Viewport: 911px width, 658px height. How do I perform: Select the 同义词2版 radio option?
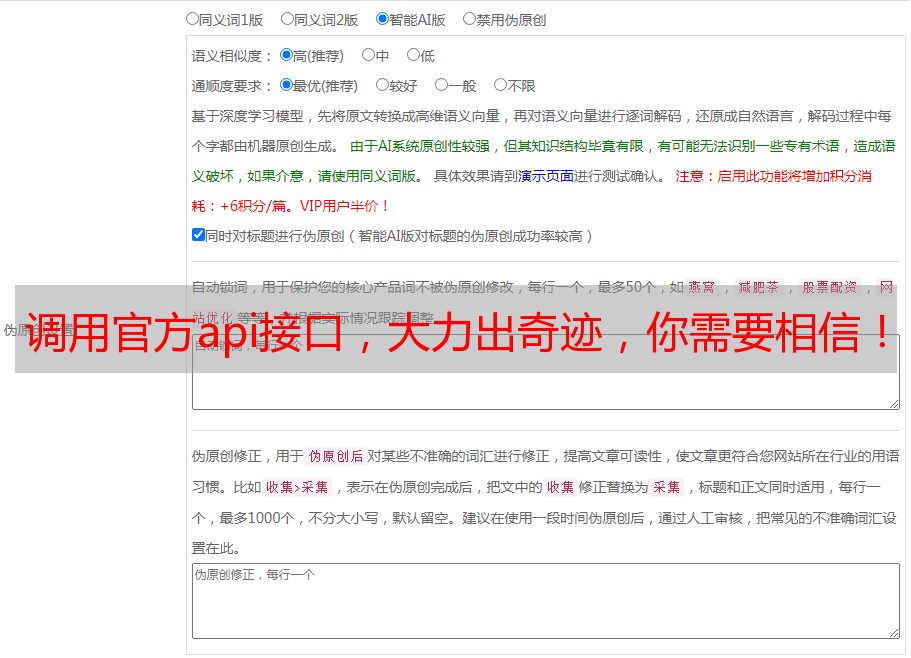tap(287, 19)
